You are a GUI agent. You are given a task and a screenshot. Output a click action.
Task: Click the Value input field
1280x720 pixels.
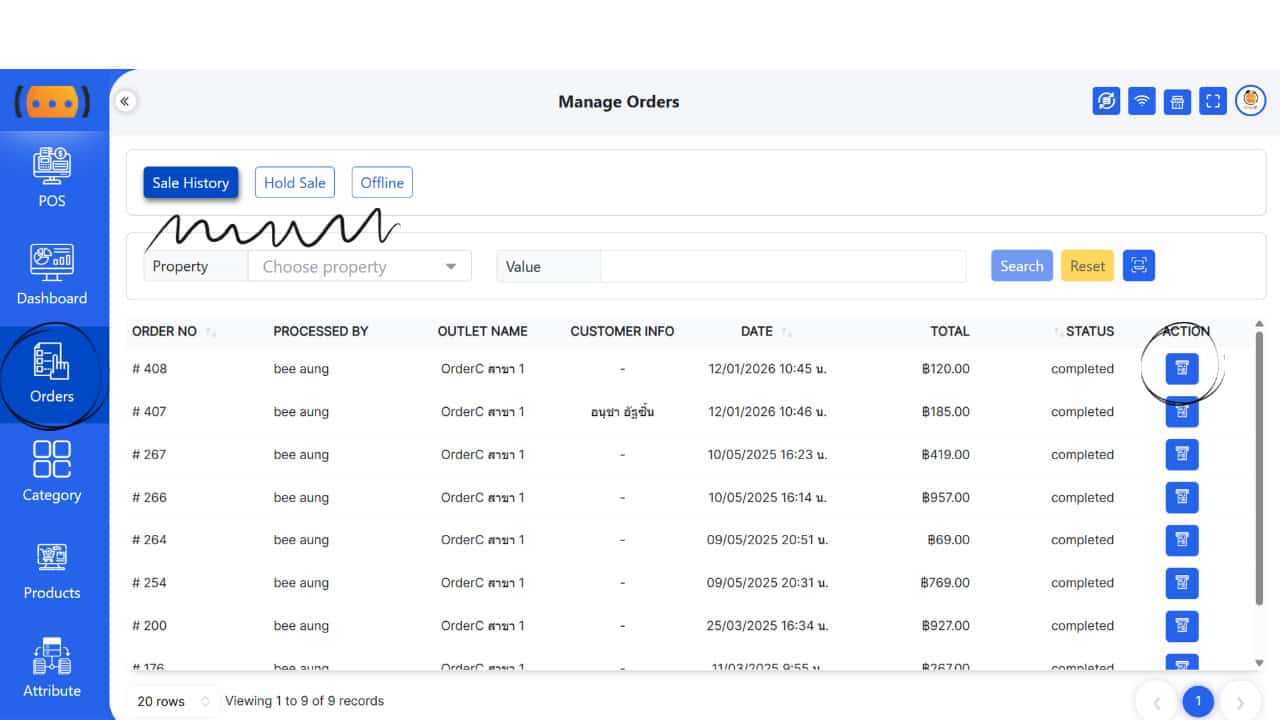pyautogui.click(x=782, y=267)
